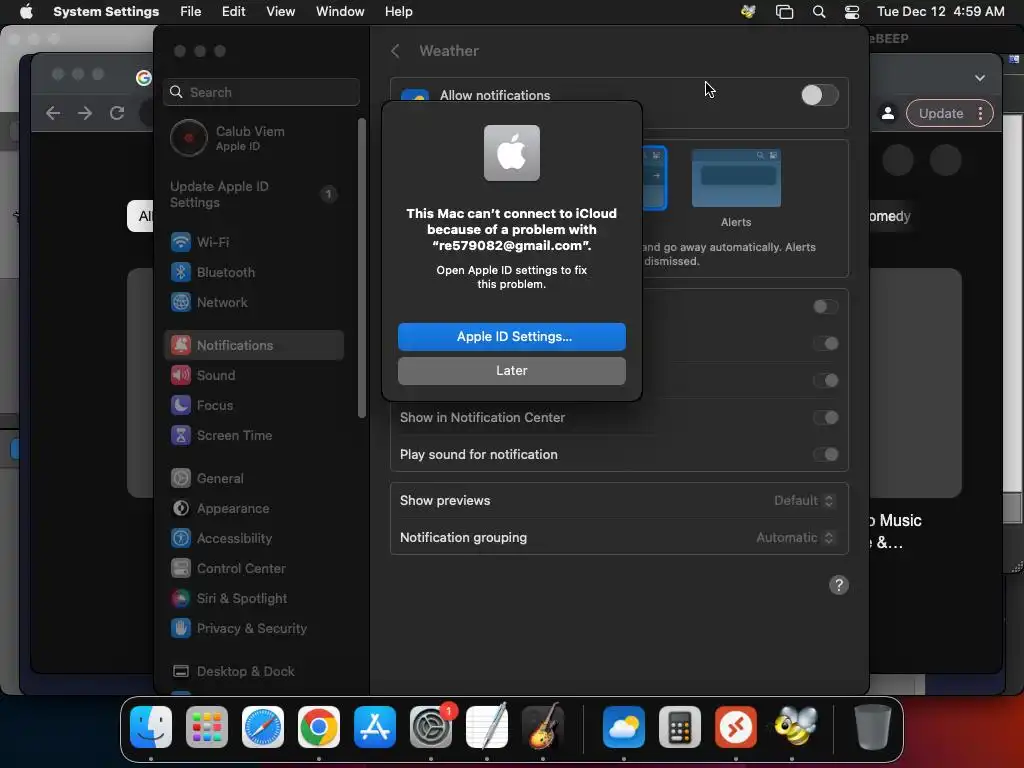Open the Help menu
1024x768 pixels.
[398, 12]
